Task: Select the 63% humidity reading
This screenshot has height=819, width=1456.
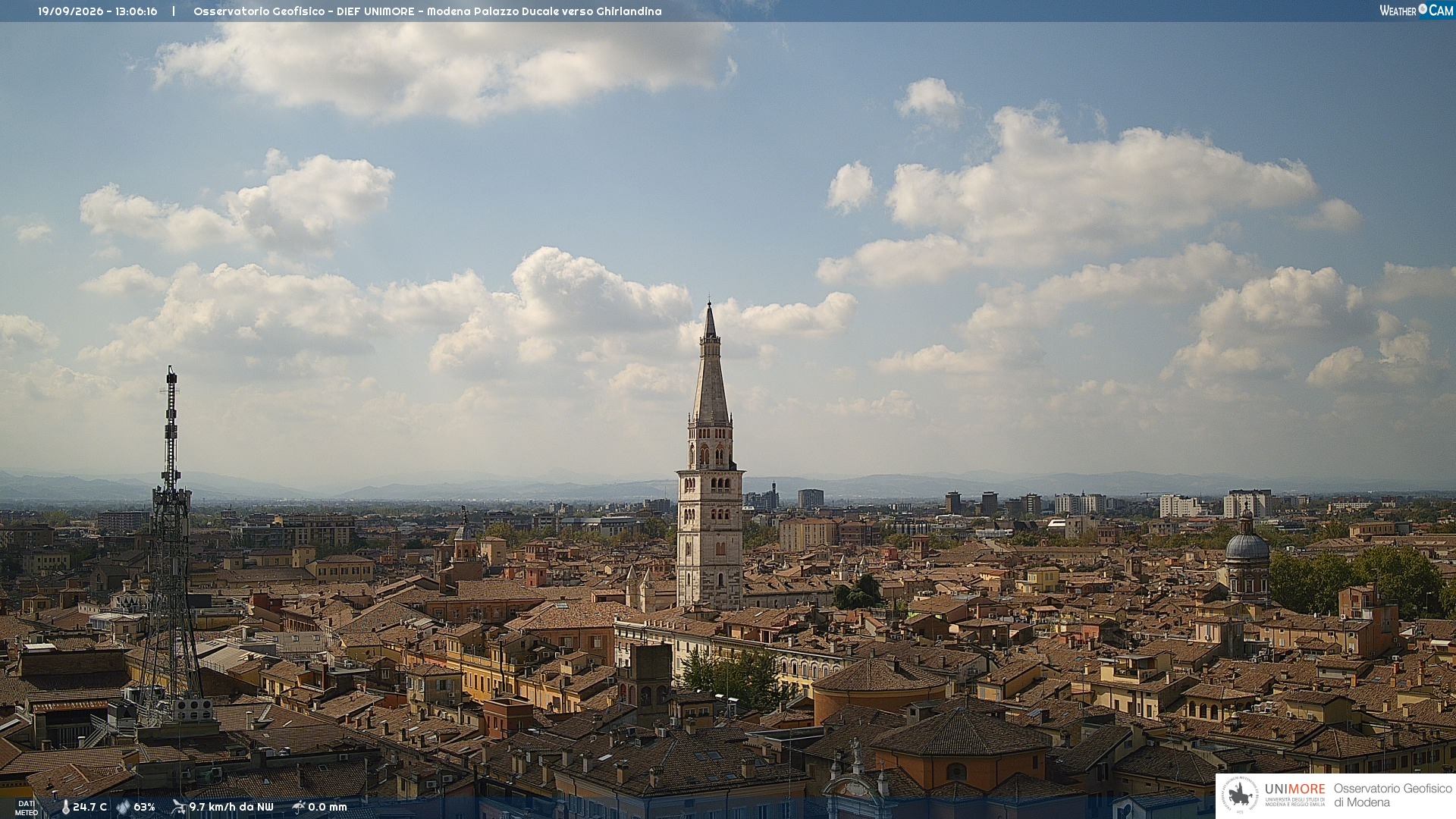Action: 144,808
